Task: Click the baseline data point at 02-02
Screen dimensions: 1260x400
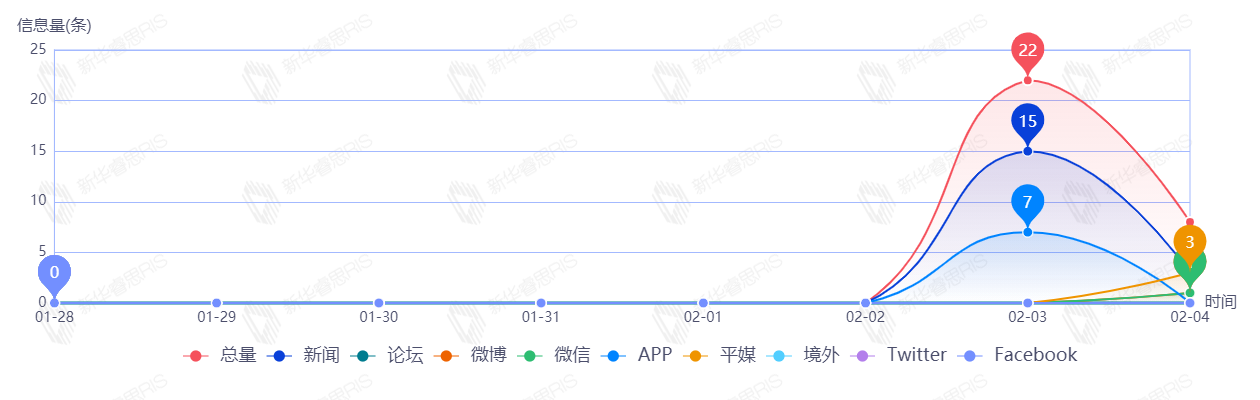Action: coord(865,303)
